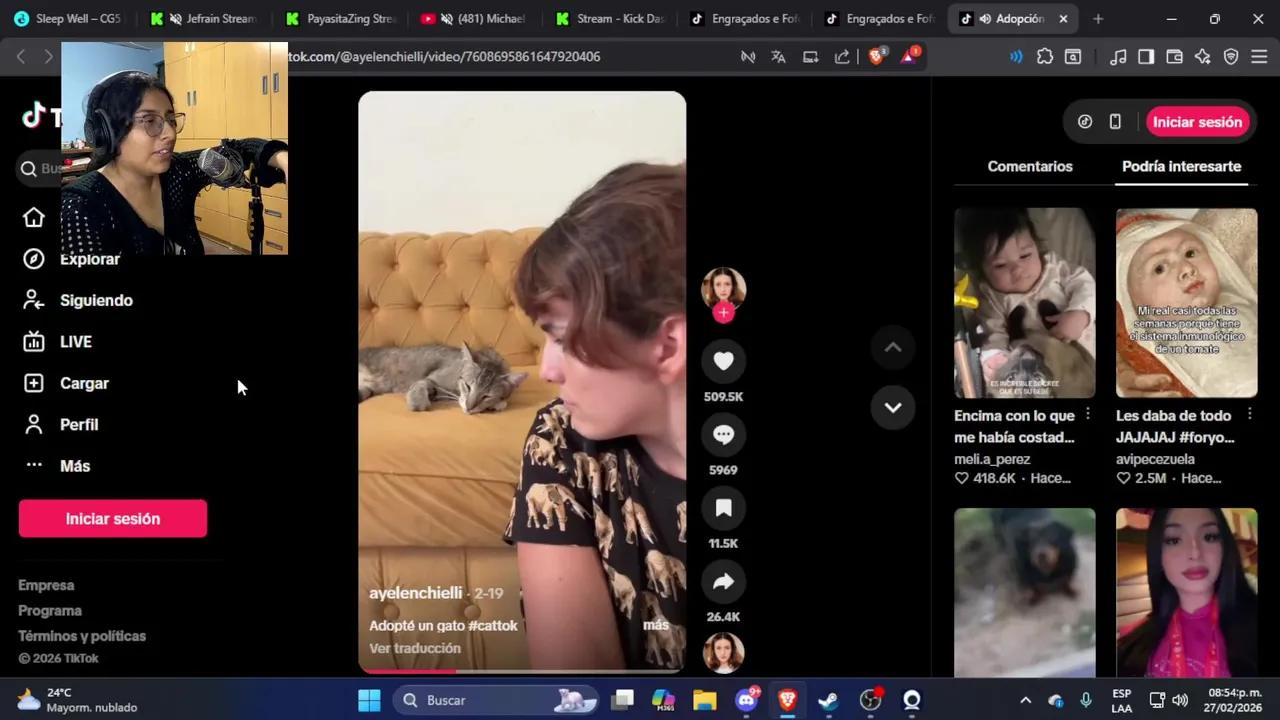The height and width of the screenshot is (720, 1280).
Task: Open the baby and cat video thumbnail
Action: point(1024,303)
